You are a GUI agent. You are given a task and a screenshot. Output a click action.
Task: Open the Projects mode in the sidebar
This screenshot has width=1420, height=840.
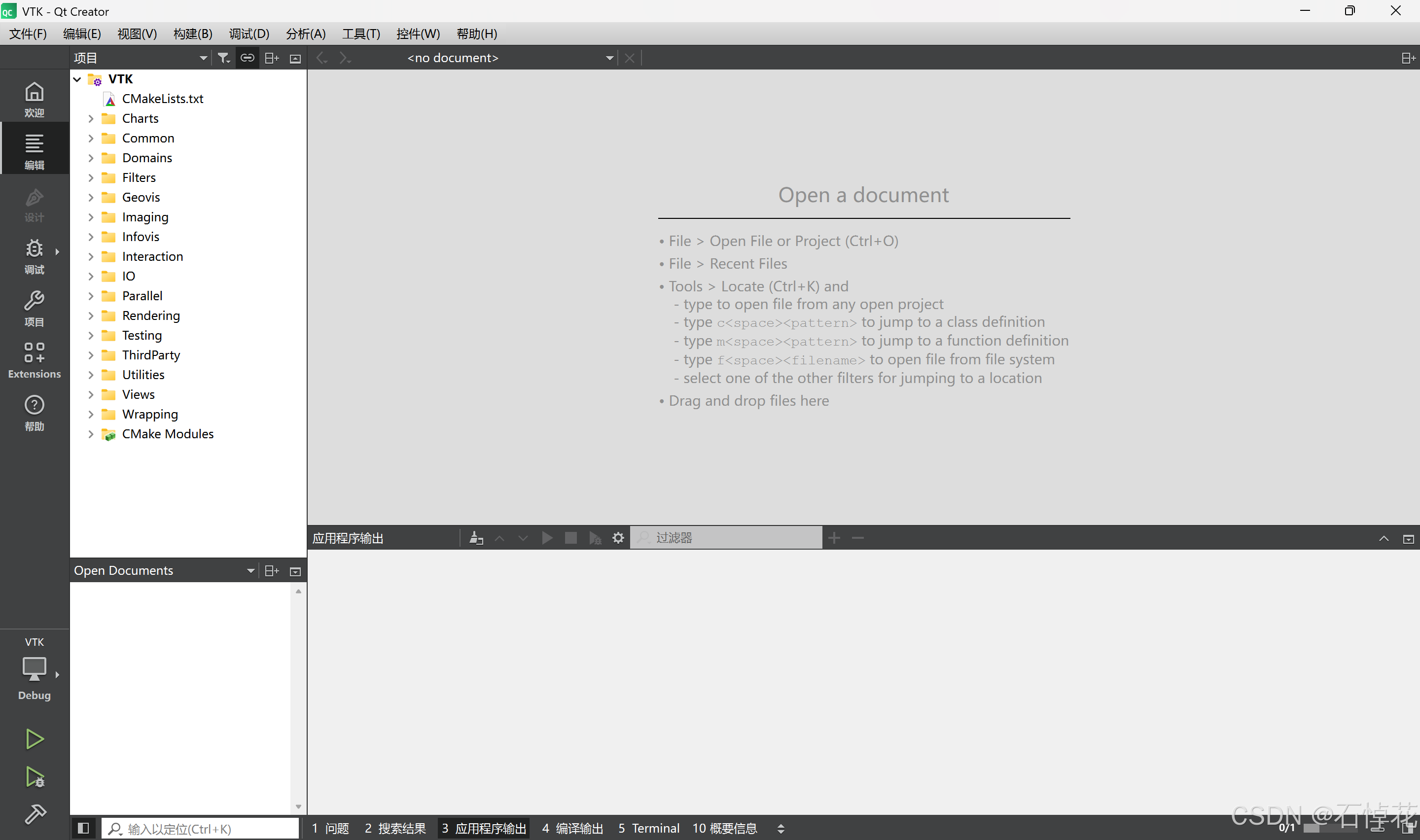pos(34,309)
